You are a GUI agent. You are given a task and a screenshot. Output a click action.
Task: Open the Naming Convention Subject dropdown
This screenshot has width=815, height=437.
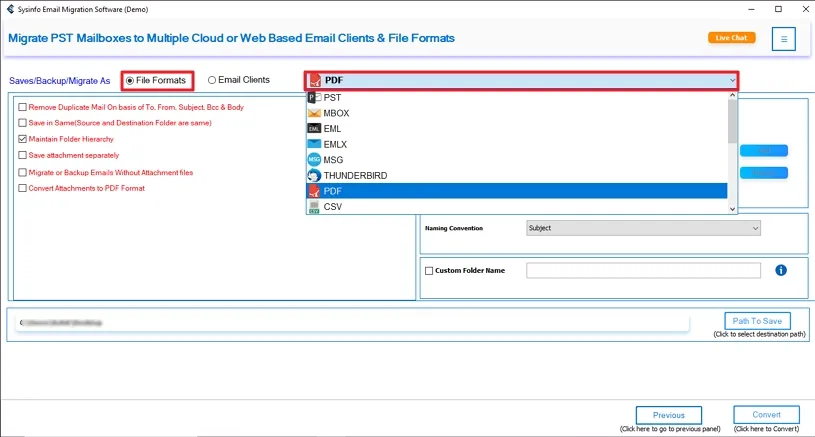pyautogui.click(x=643, y=228)
